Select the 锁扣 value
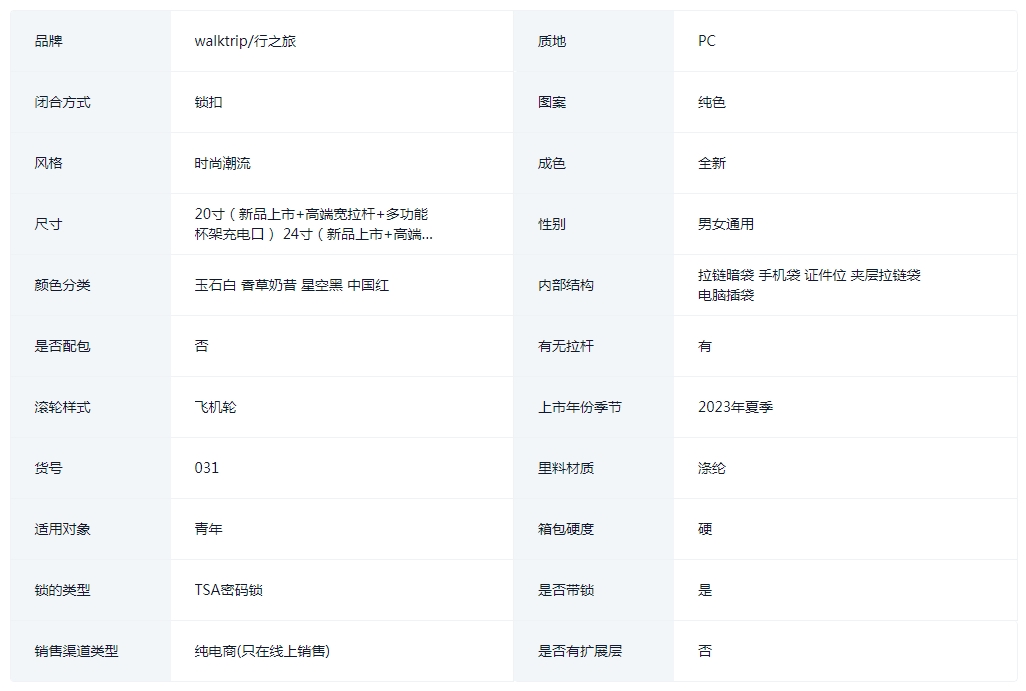The height and width of the screenshot is (691, 1026). pos(208,102)
